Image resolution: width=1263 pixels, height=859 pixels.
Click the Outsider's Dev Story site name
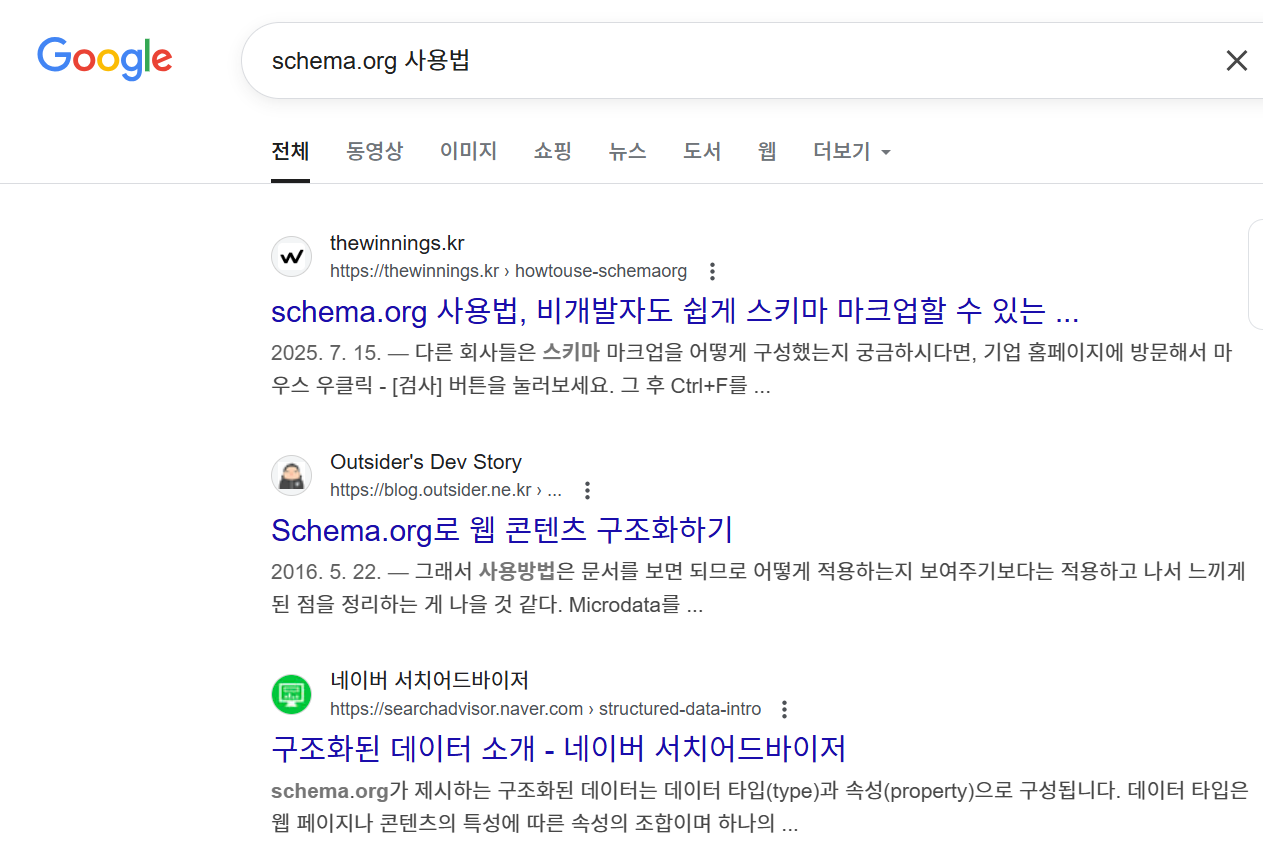(x=426, y=462)
